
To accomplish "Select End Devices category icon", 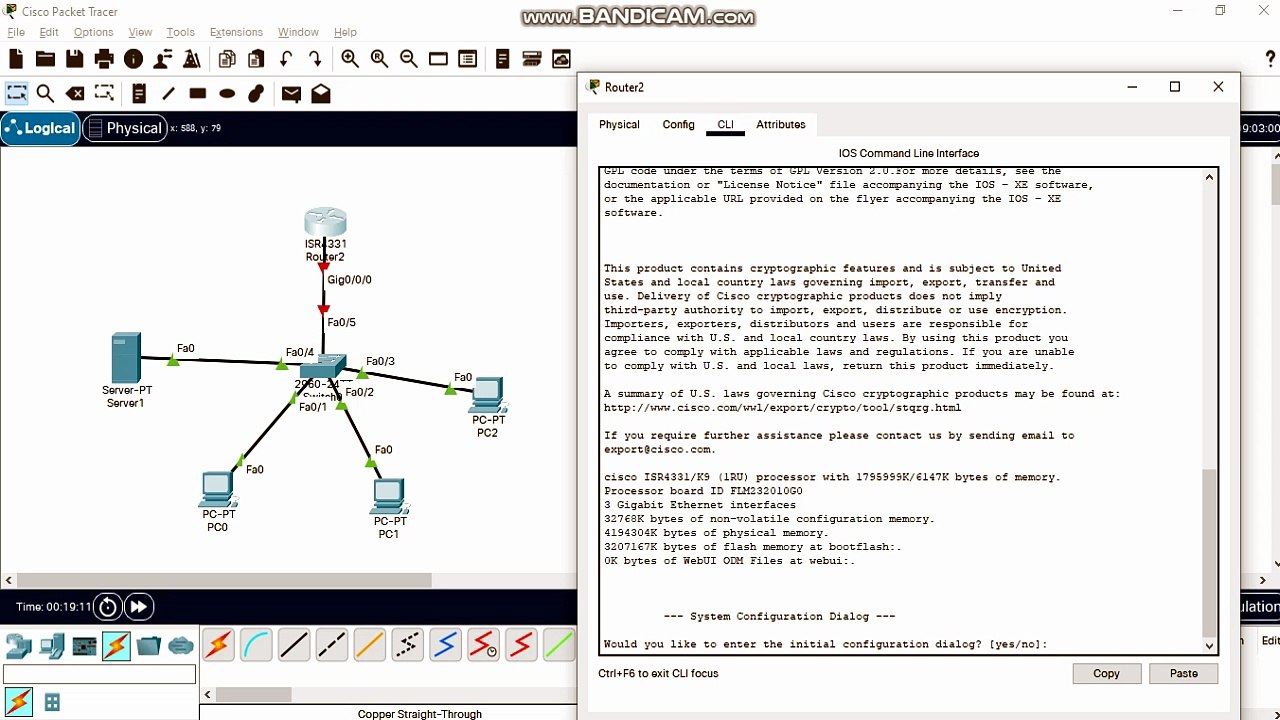I will click(x=51, y=647).
